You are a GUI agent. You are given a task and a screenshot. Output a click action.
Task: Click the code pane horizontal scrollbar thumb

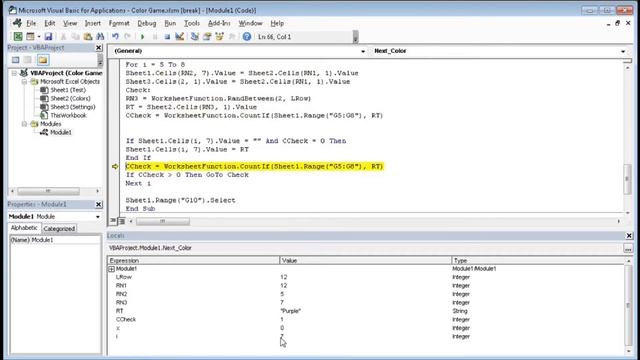(x=162, y=221)
